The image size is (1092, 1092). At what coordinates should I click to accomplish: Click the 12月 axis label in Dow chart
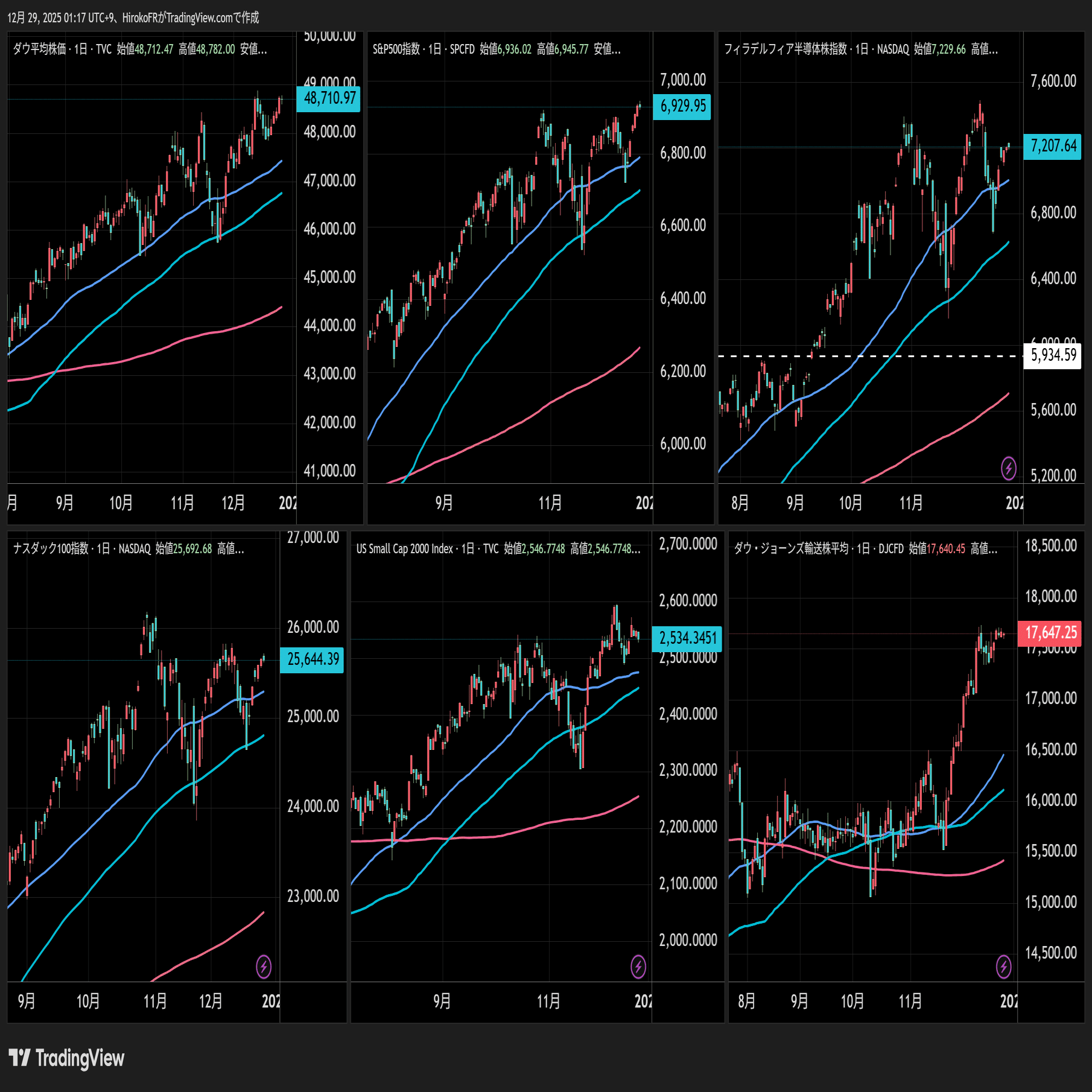[233, 503]
